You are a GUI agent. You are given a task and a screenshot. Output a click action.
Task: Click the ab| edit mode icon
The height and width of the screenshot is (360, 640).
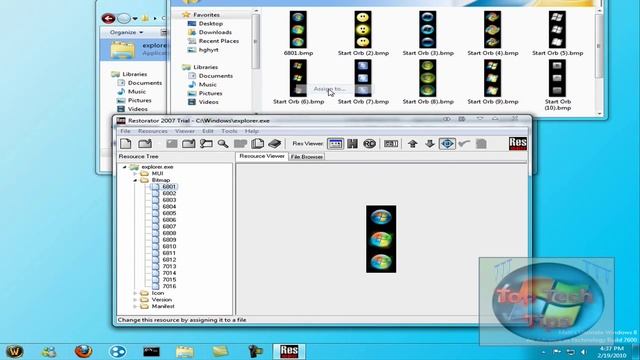coord(391,144)
